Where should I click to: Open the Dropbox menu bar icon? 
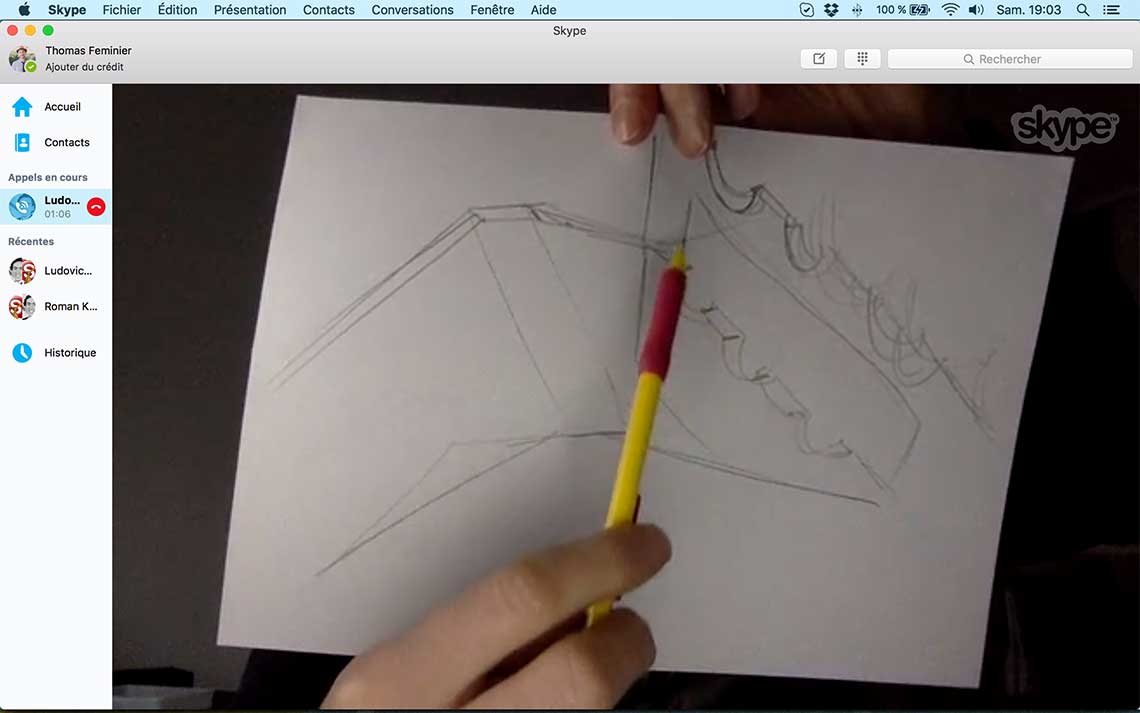pos(831,9)
